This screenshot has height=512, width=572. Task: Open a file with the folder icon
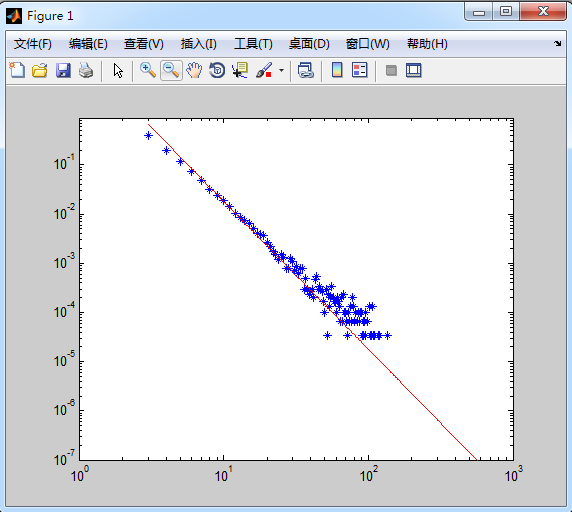40,70
